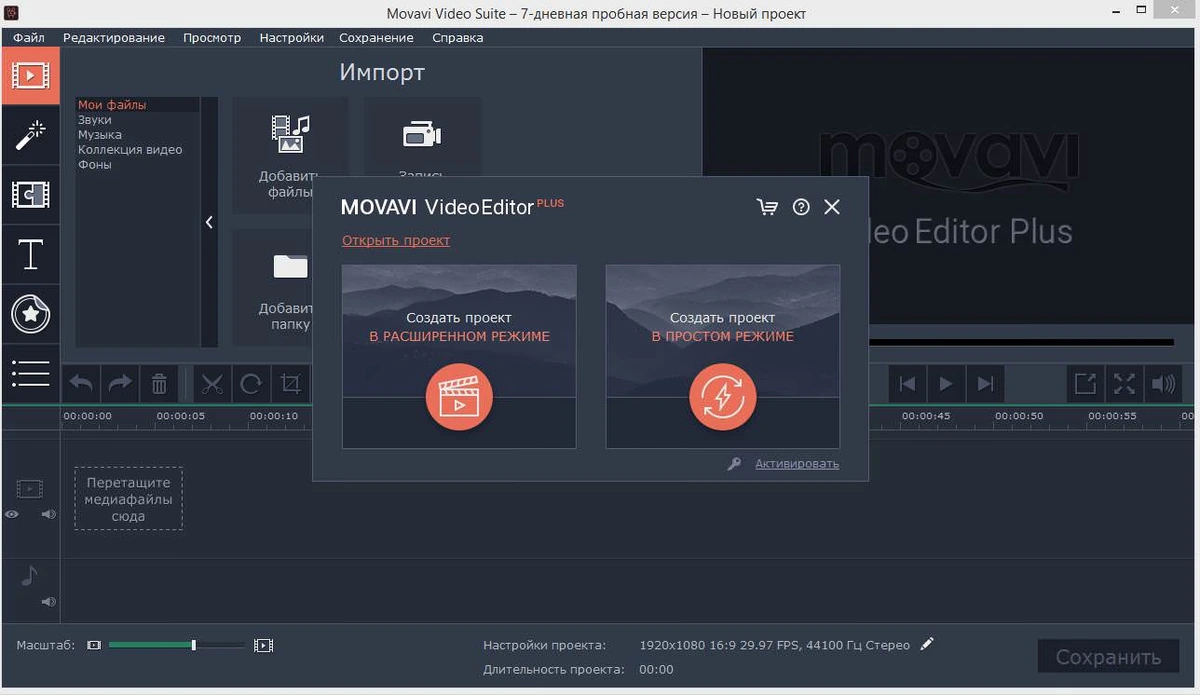
Task: Click the zoom out timeline icon
Action: [x=94, y=645]
